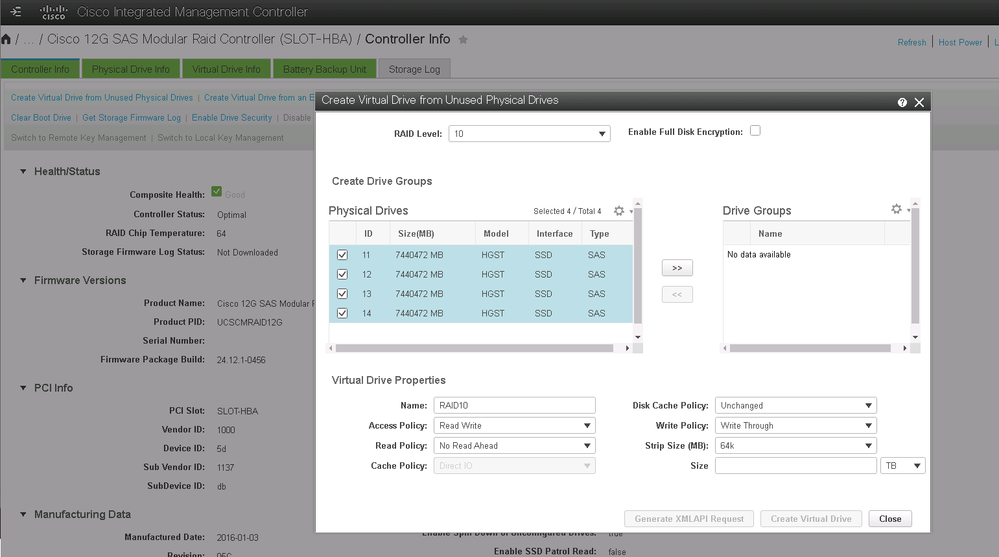
Task: Collapse the Health/Status section
Action: (x=23, y=171)
